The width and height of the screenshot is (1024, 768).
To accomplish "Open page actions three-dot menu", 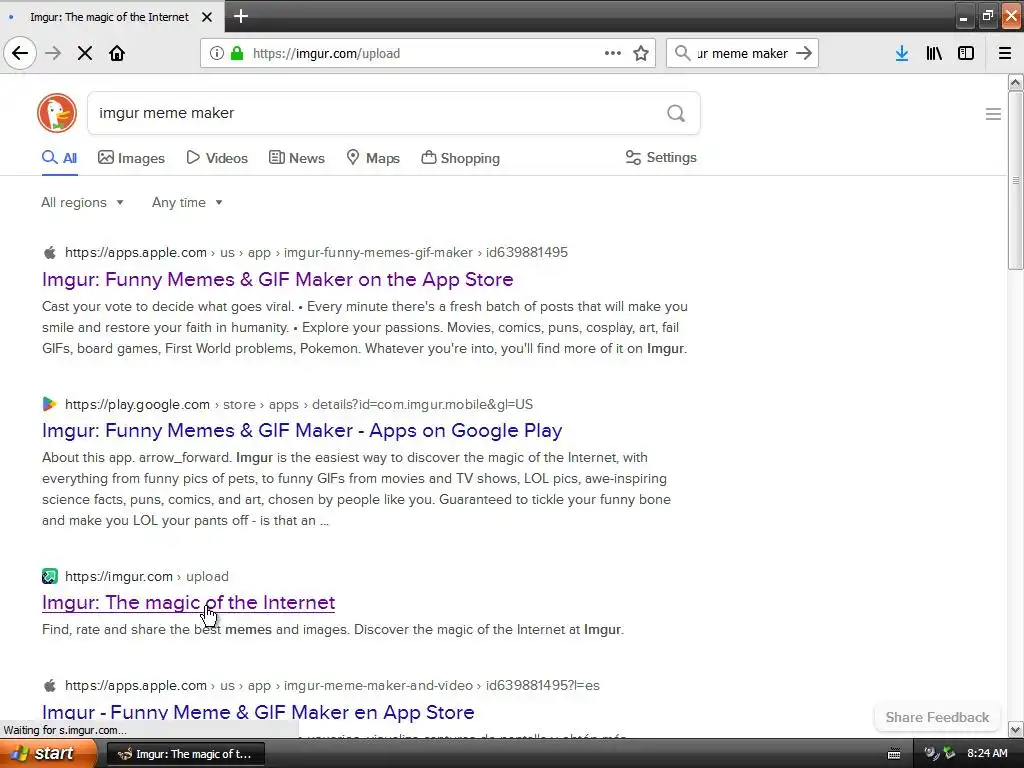I will pos(613,53).
